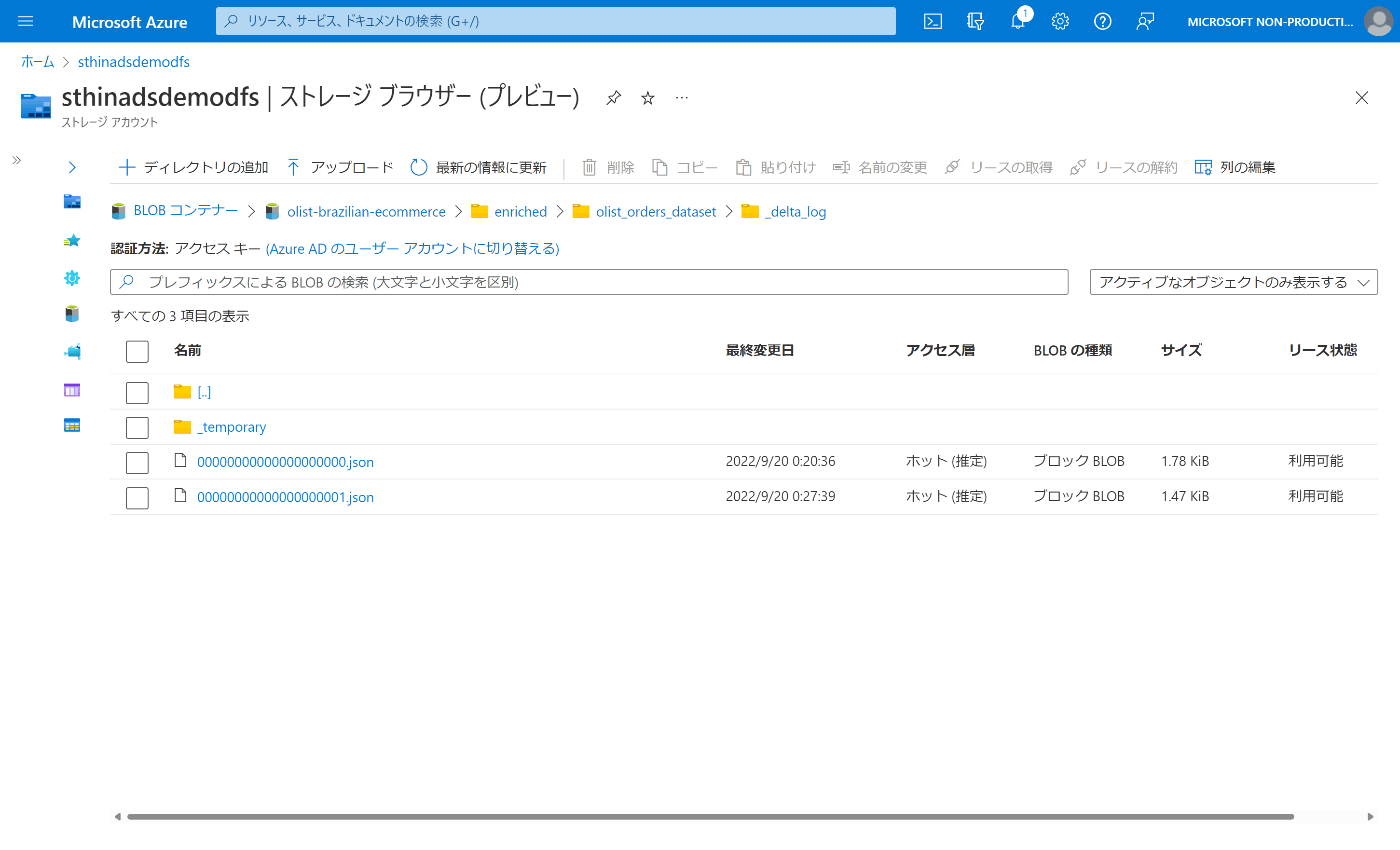Go to olist_orders_dataset folder in the breadcrumb
1400x850 pixels.
656,211
